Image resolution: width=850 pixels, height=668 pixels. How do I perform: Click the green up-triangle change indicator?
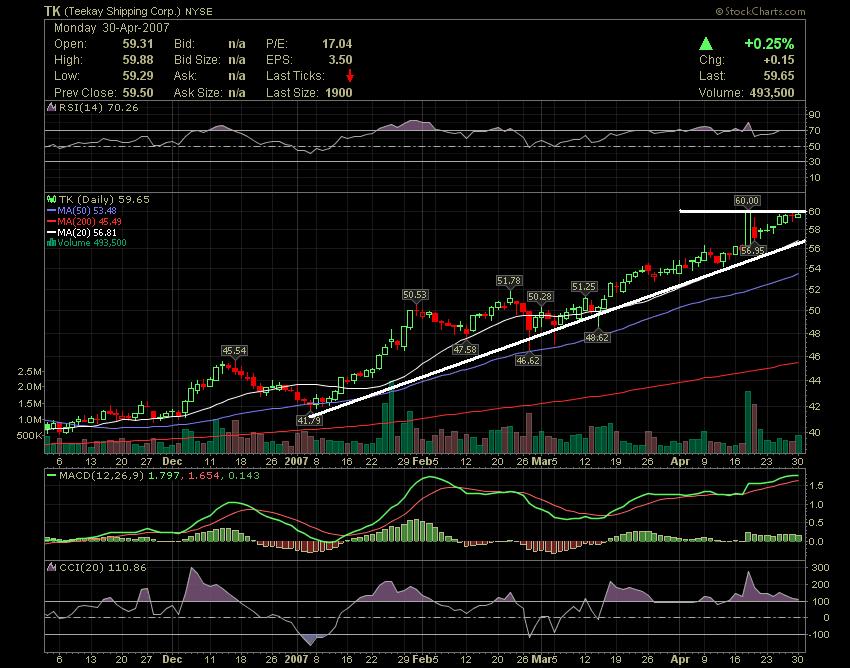[x=706, y=43]
